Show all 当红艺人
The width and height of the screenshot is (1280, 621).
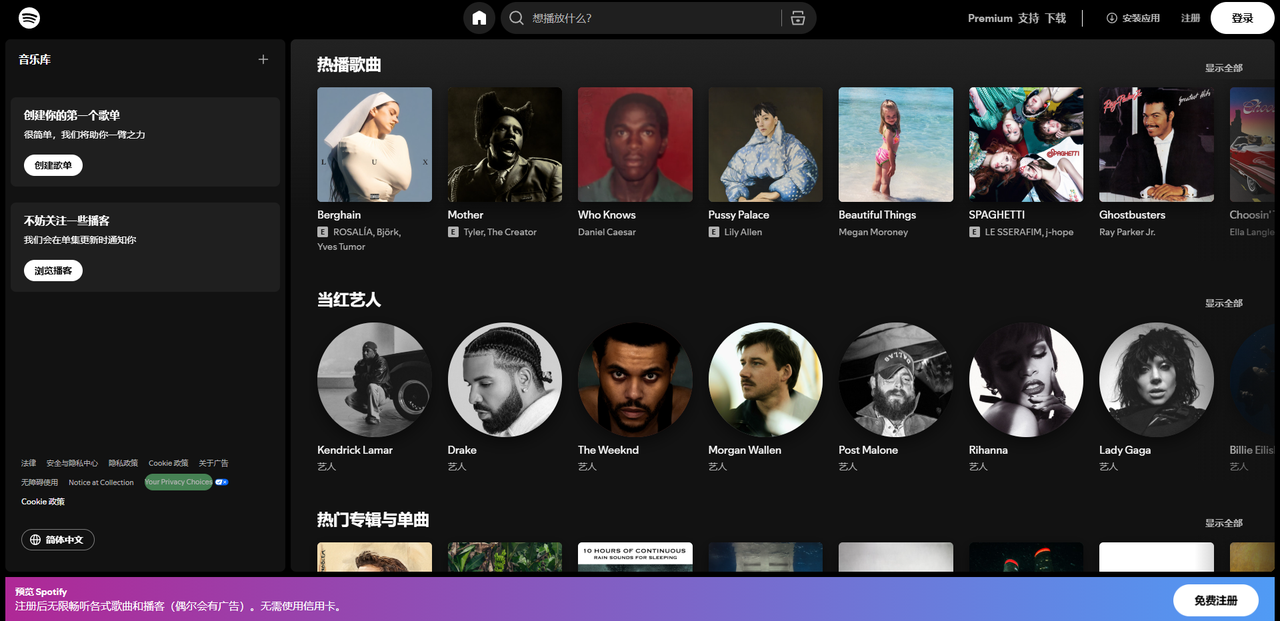click(1224, 303)
